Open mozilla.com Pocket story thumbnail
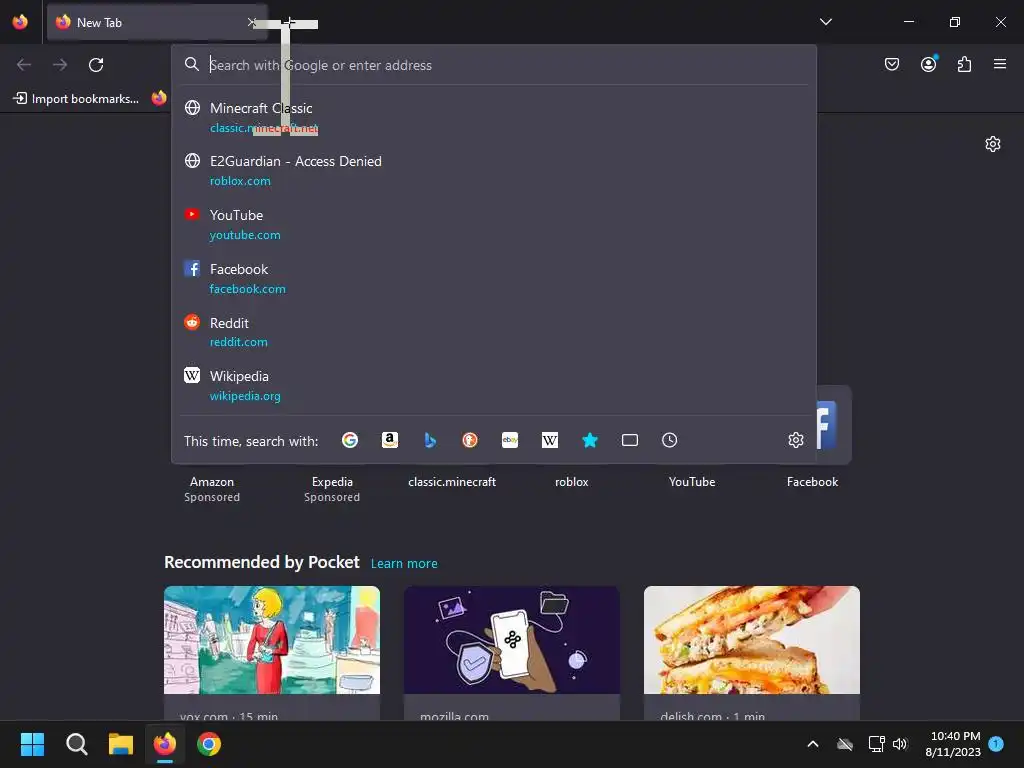The width and height of the screenshot is (1024, 768). [512, 640]
